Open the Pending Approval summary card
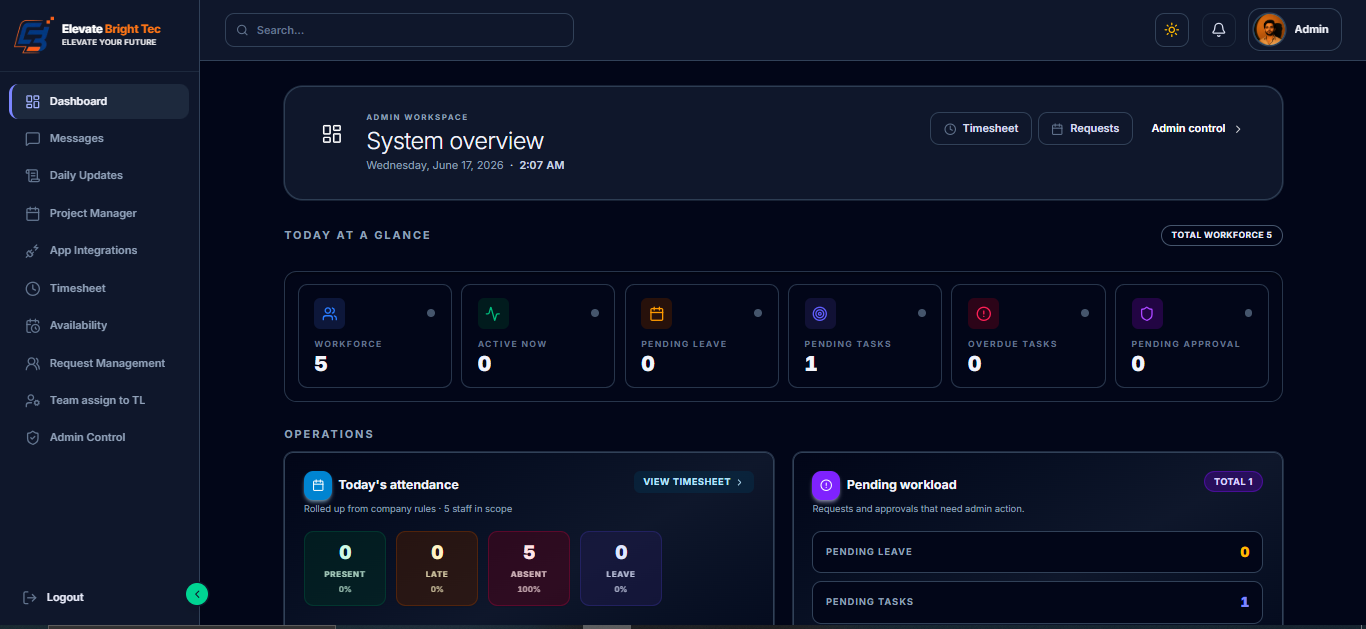This screenshot has width=1366, height=629. [x=1192, y=336]
